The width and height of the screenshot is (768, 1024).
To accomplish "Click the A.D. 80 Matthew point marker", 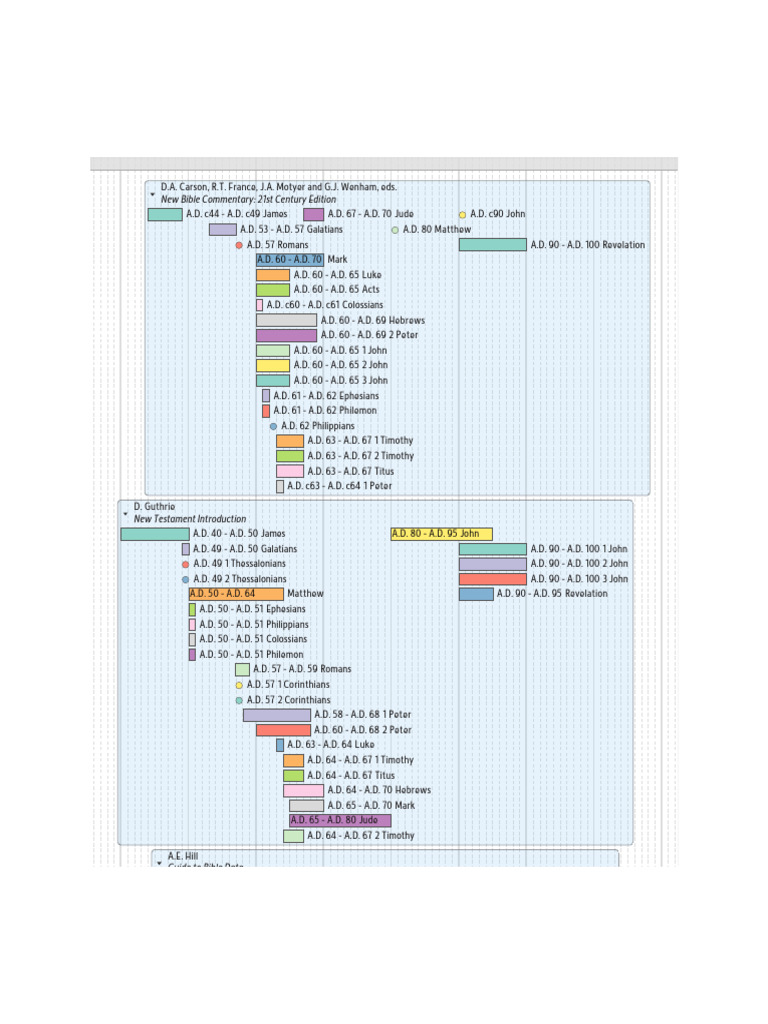I will click(x=395, y=230).
